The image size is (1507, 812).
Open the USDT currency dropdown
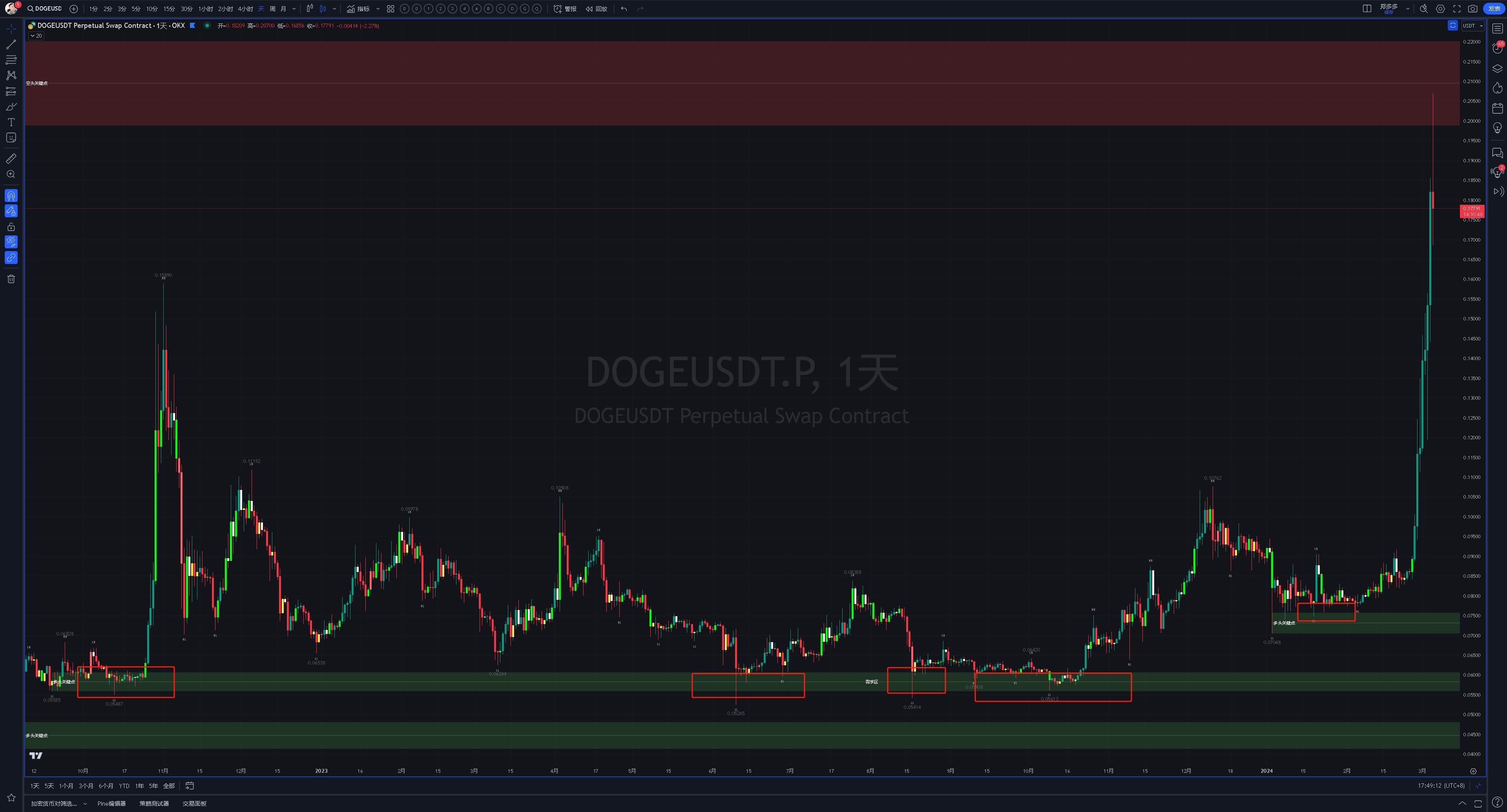pyautogui.click(x=1473, y=25)
